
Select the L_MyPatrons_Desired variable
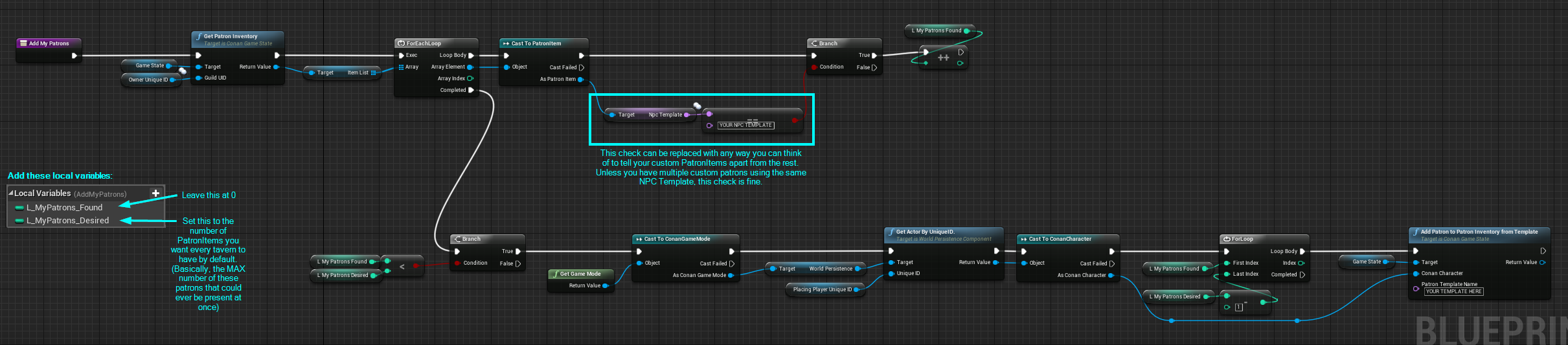[67, 221]
